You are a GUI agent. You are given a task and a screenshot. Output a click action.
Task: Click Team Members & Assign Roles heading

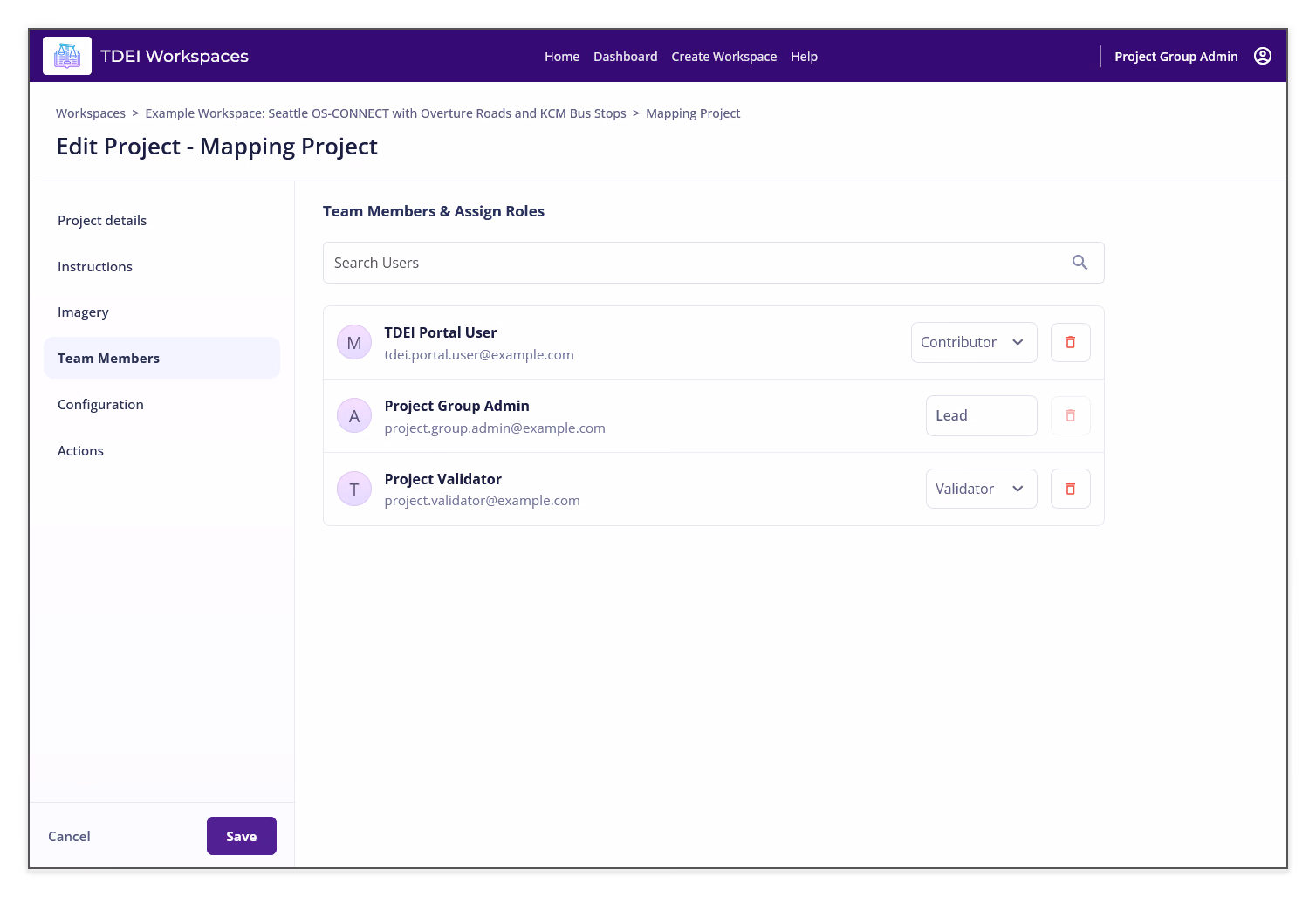(x=434, y=211)
